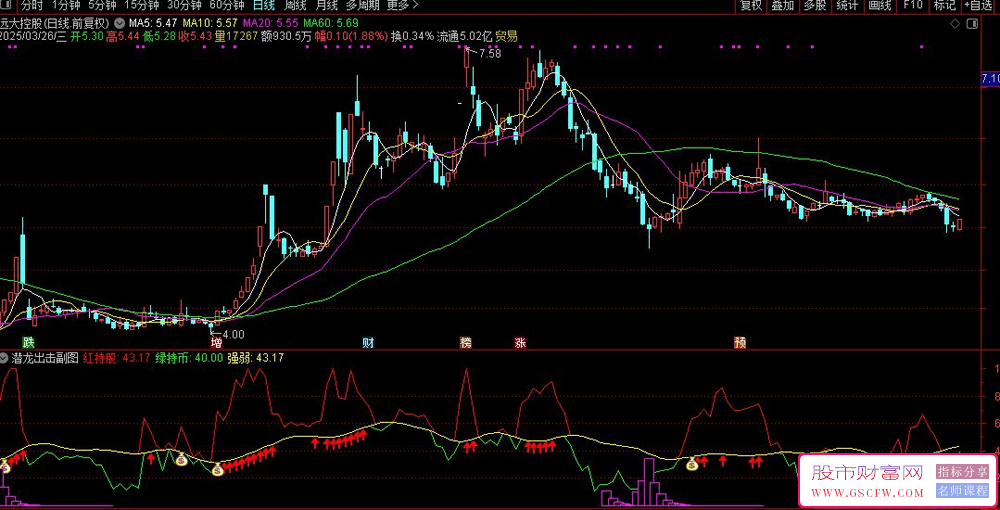Expand the 更多 more periods menu

(402, 6)
